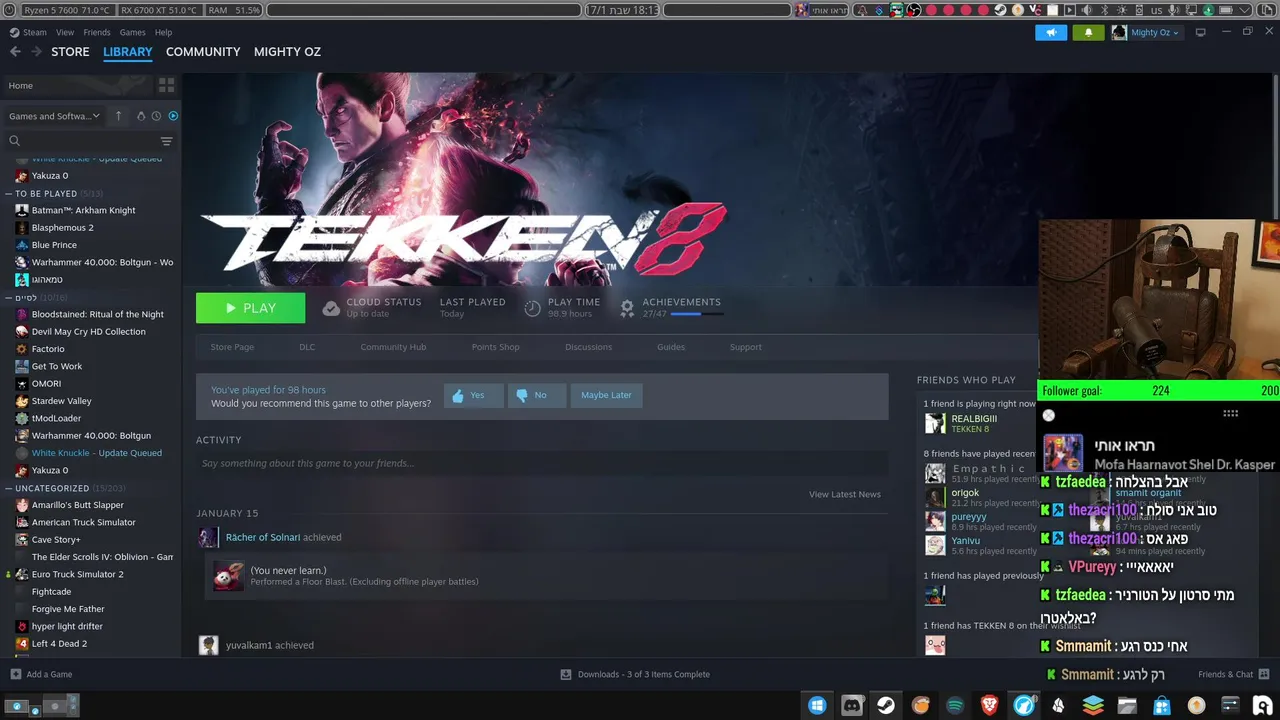
Task: Open the Support link
Action: [x=746, y=347]
